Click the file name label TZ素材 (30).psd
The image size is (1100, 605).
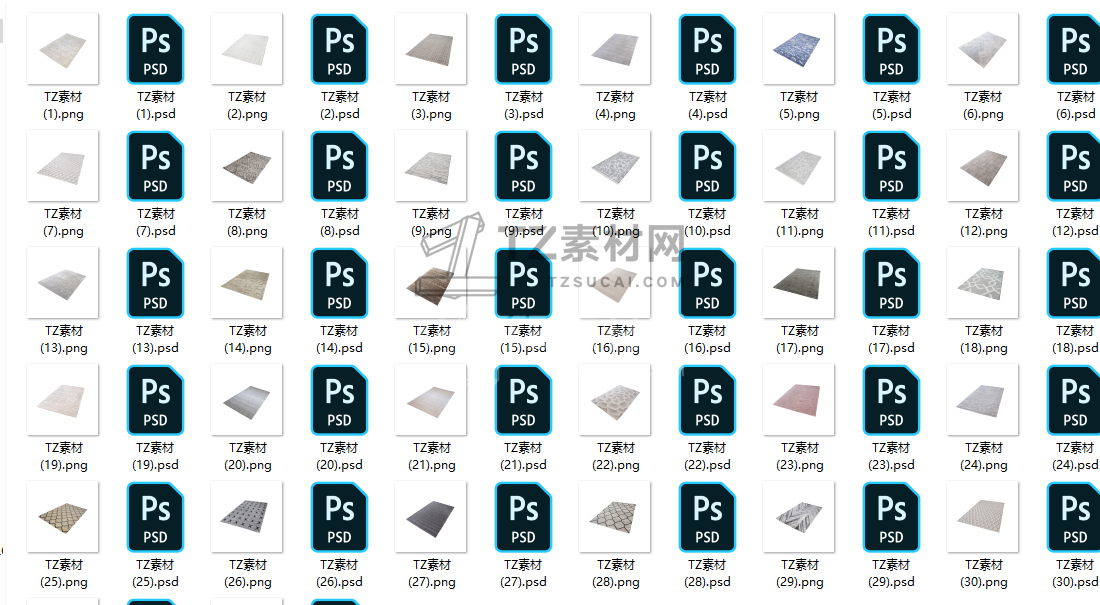click(x=1075, y=574)
